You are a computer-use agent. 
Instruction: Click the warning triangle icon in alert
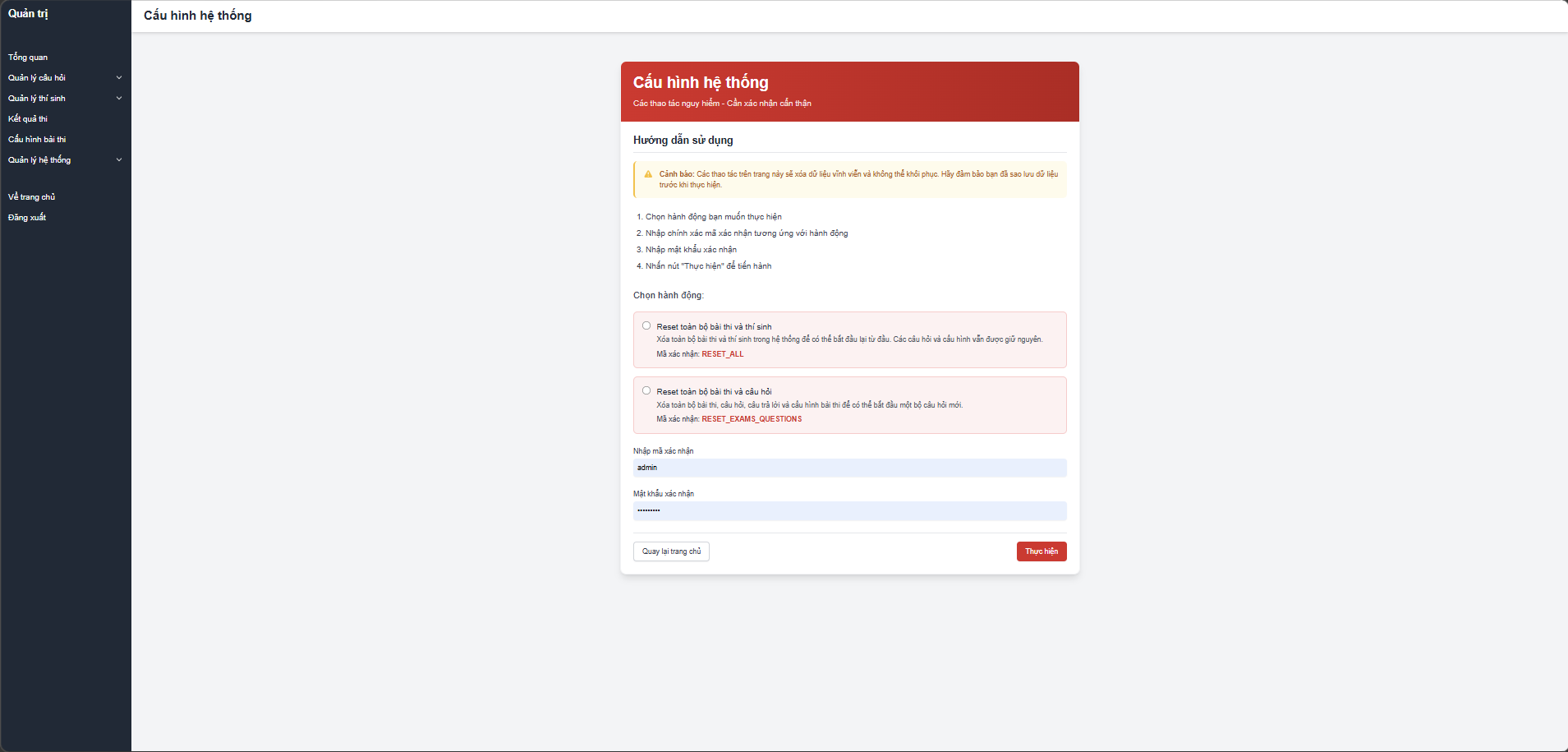click(648, 174)
